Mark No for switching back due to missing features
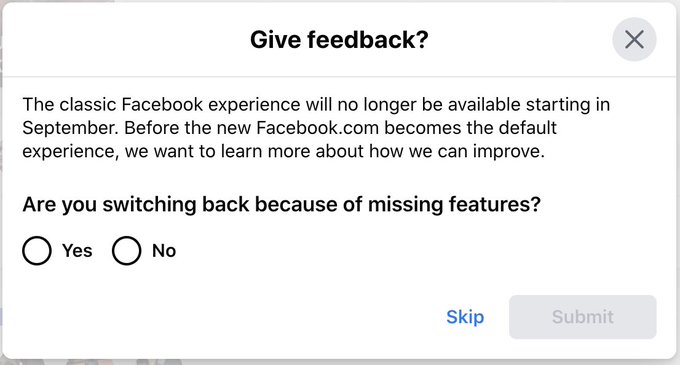 tap(126, 251)
